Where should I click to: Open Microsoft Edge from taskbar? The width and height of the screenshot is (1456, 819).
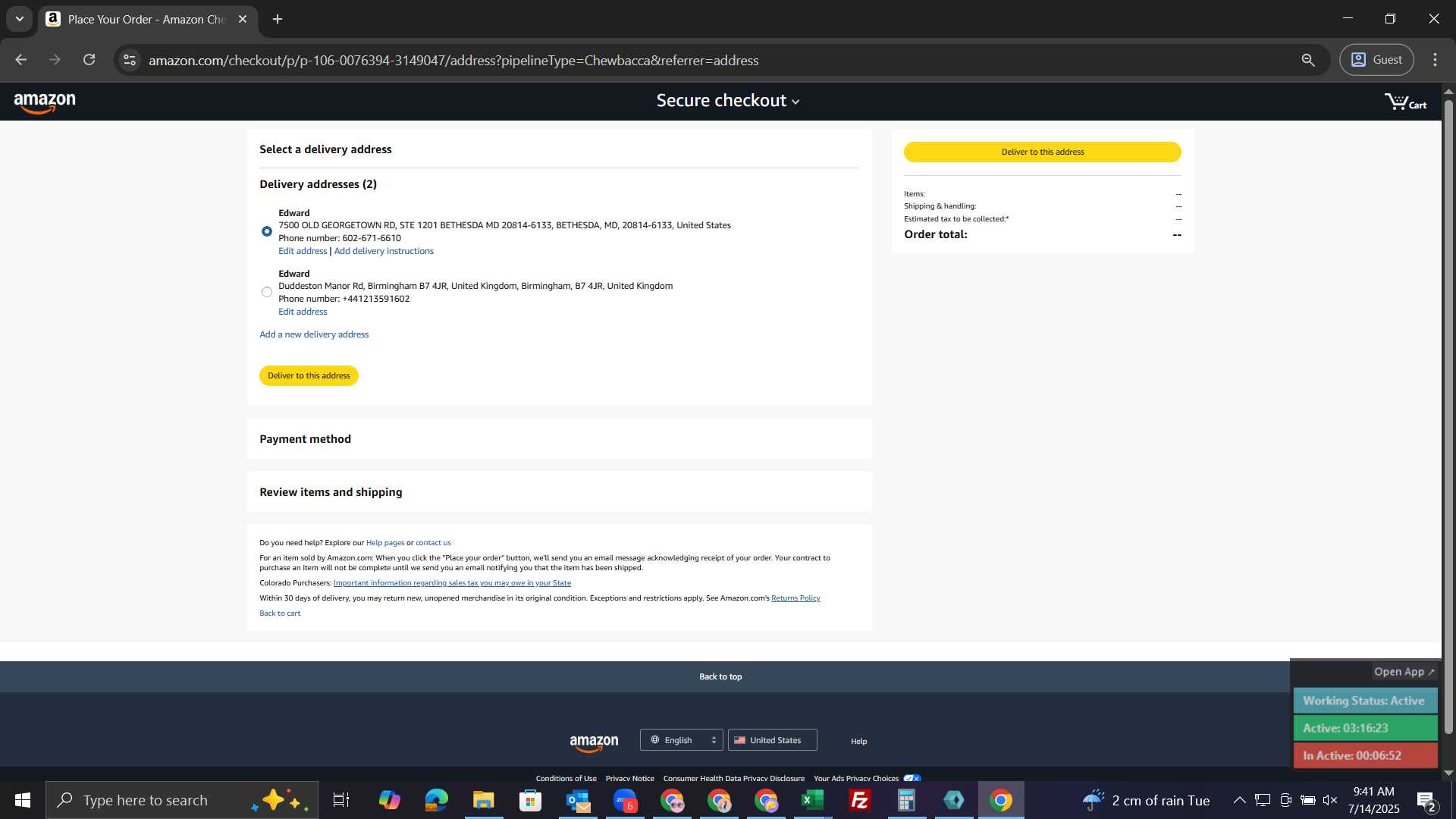[x=436, y=800]
